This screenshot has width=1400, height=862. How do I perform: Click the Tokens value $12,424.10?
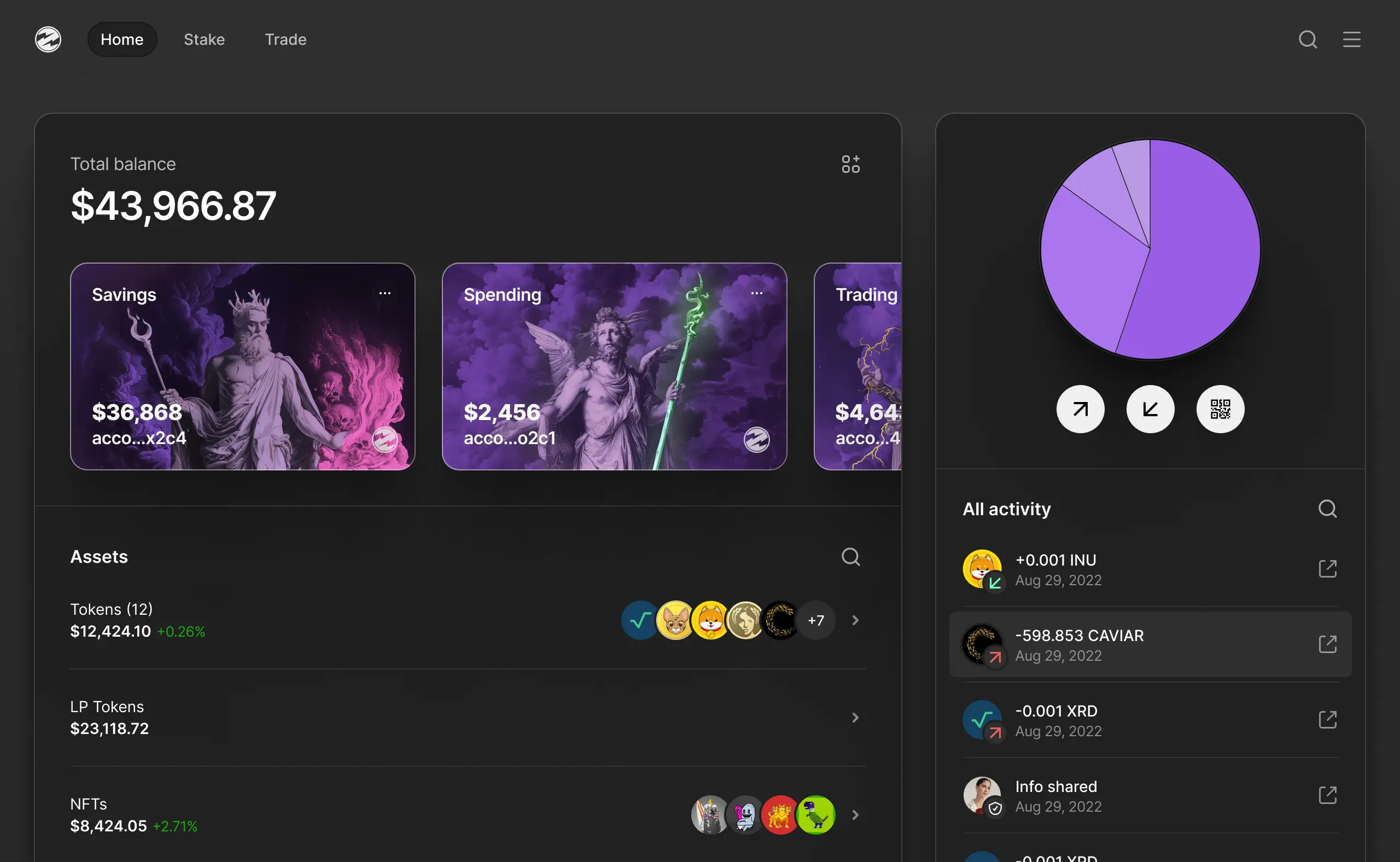click(x=110, y=632)
